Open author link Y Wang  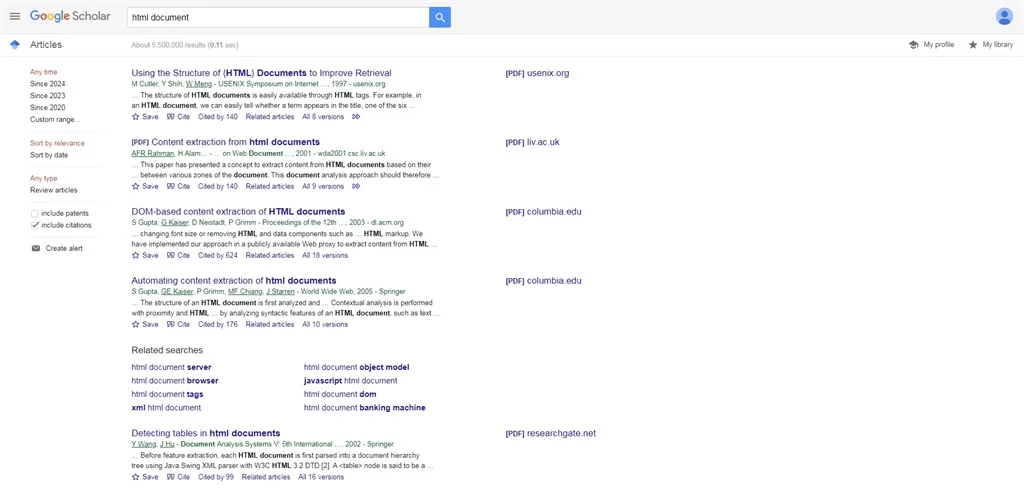click(x=144, y=444)
